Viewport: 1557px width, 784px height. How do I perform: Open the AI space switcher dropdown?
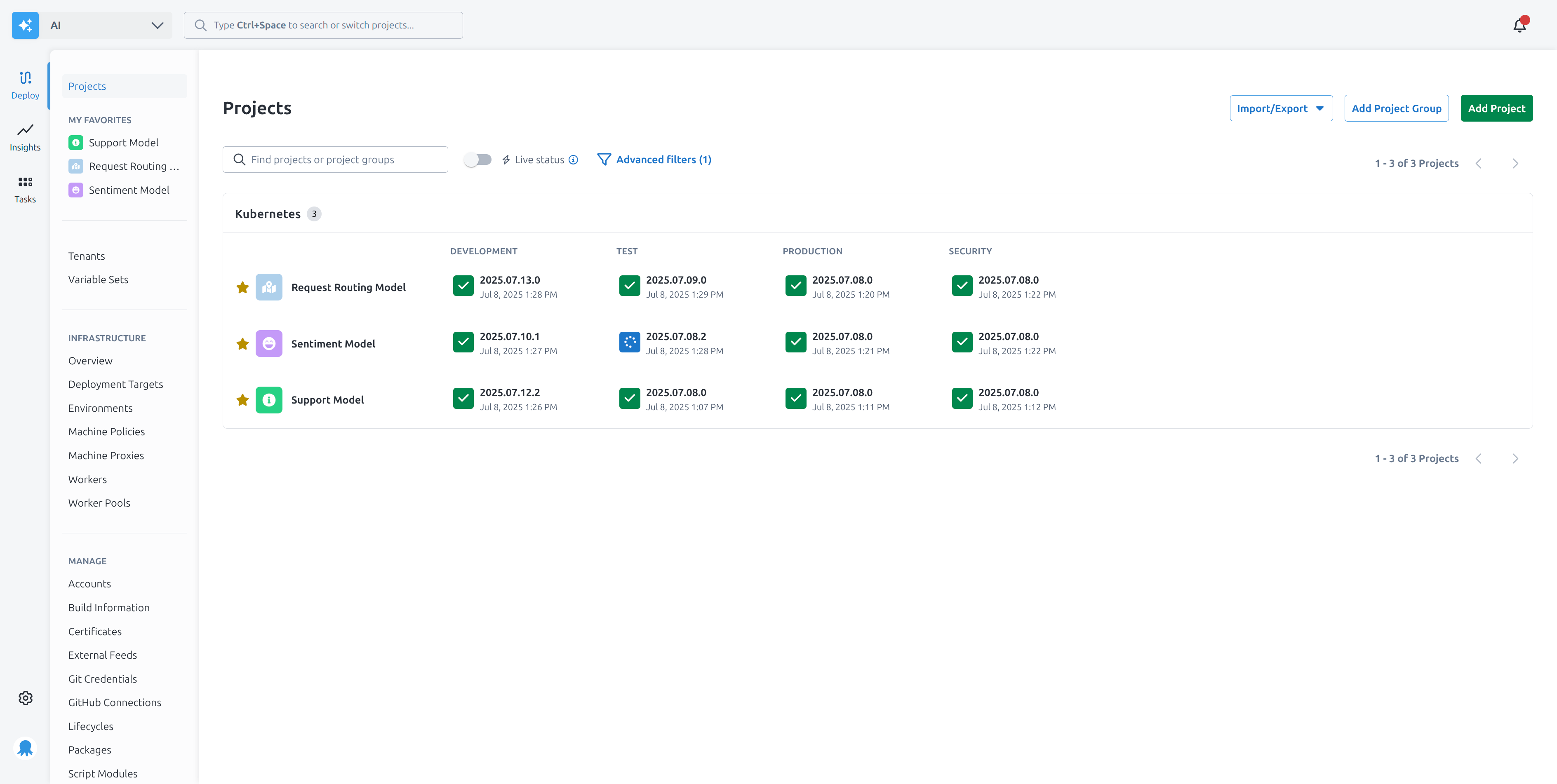(x=106, y=26)
